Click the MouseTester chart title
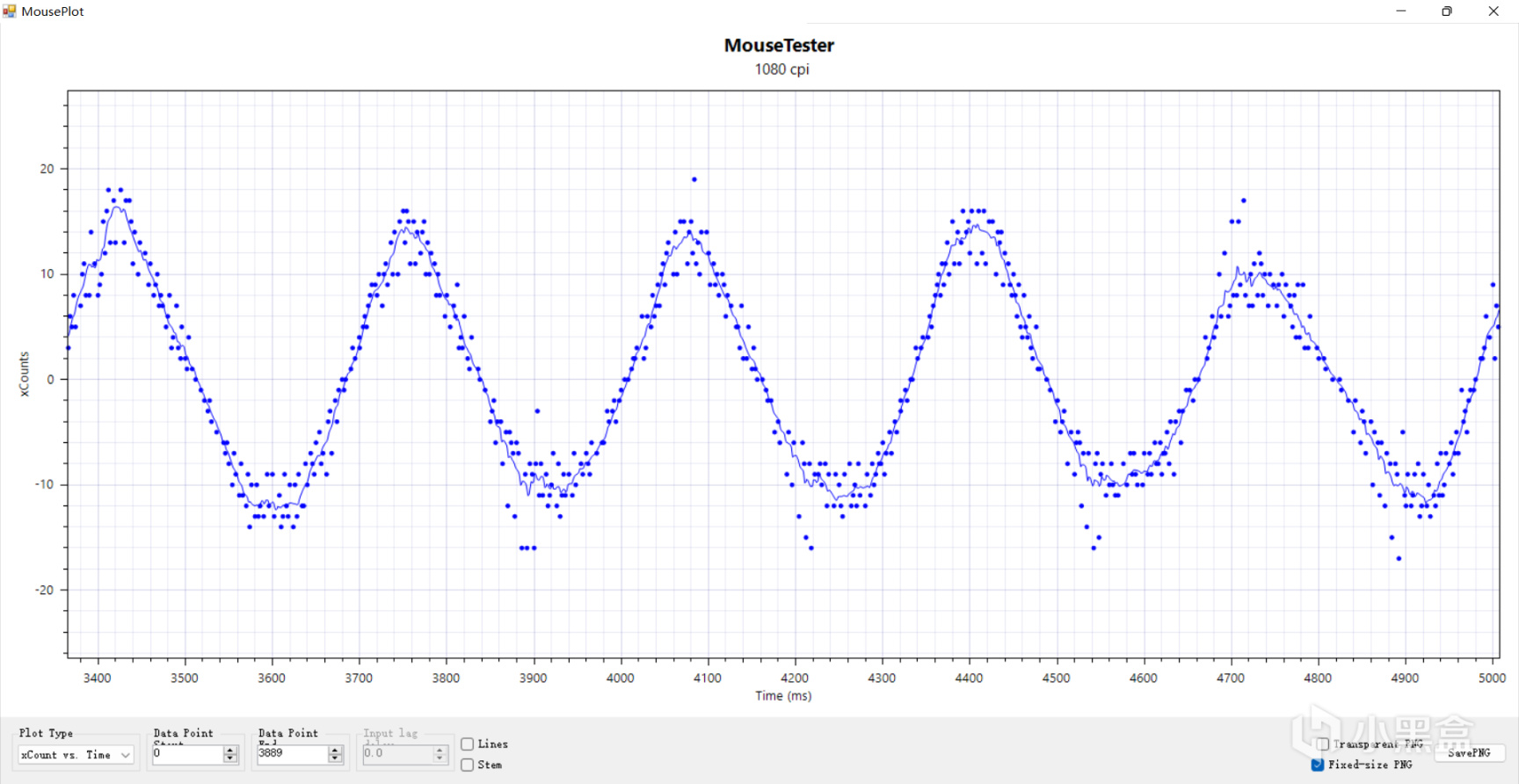The width and height of the screenshot is (1519, 784). [779, 46]
